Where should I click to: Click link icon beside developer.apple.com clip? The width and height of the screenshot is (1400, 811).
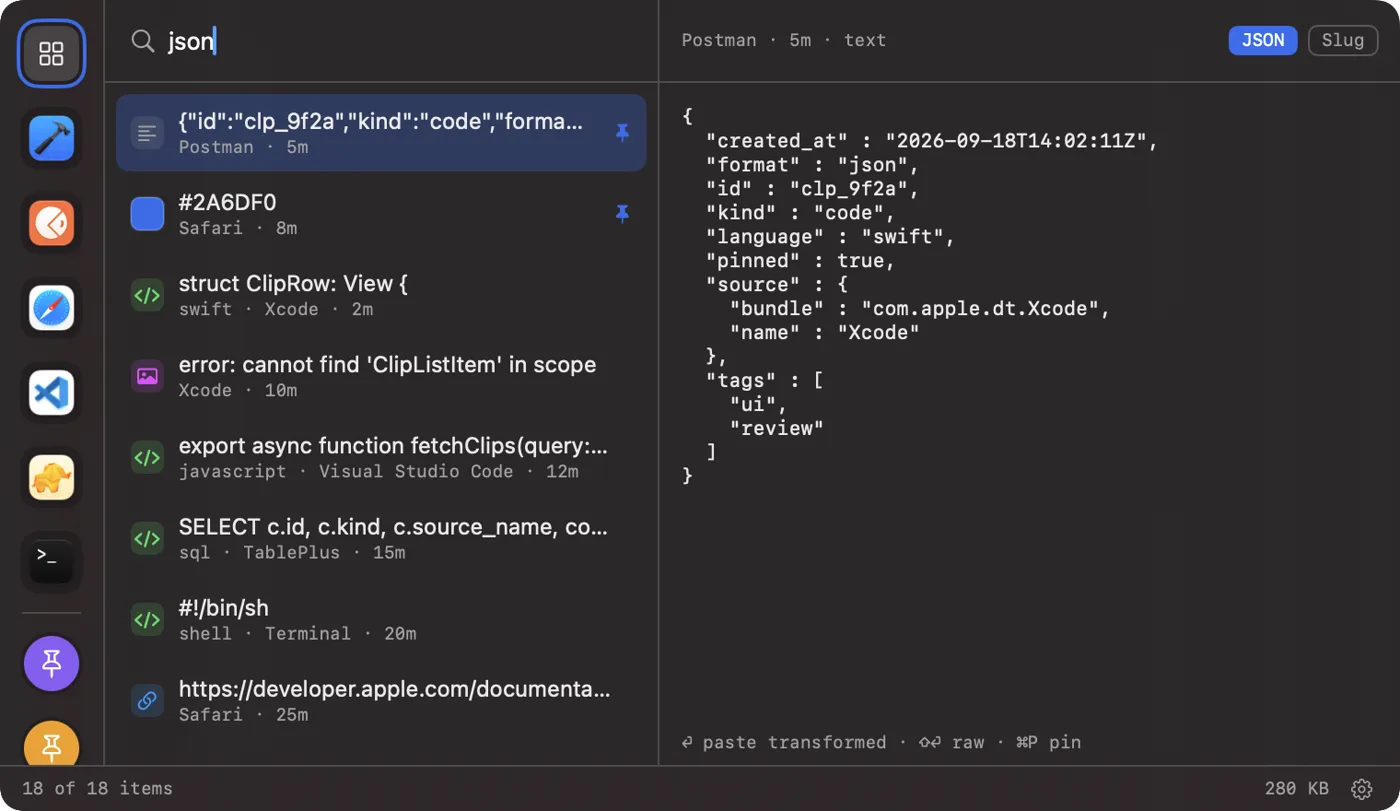pyautogui.click(x=147, y=700)
